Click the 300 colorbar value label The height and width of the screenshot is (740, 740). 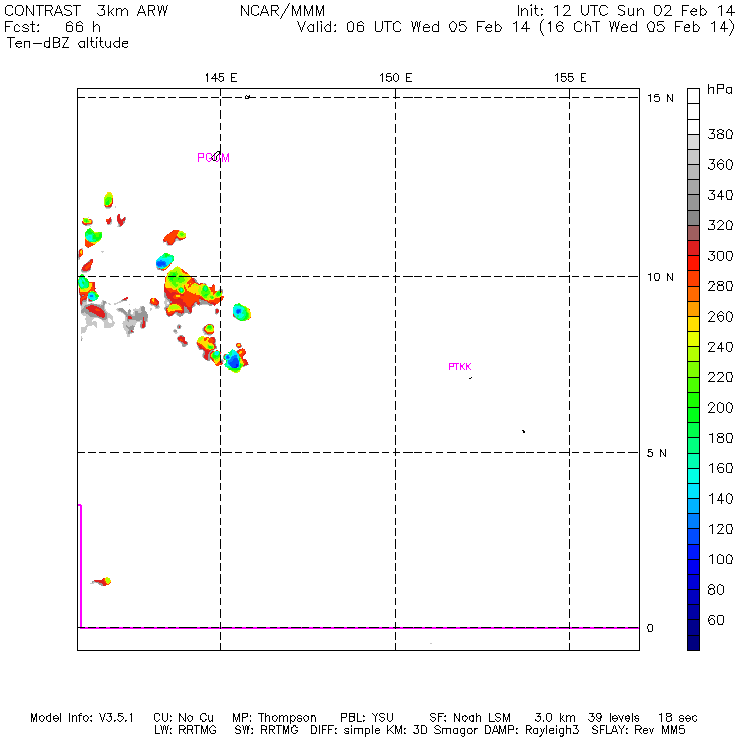pyautogui.click(x=720, y=256)
